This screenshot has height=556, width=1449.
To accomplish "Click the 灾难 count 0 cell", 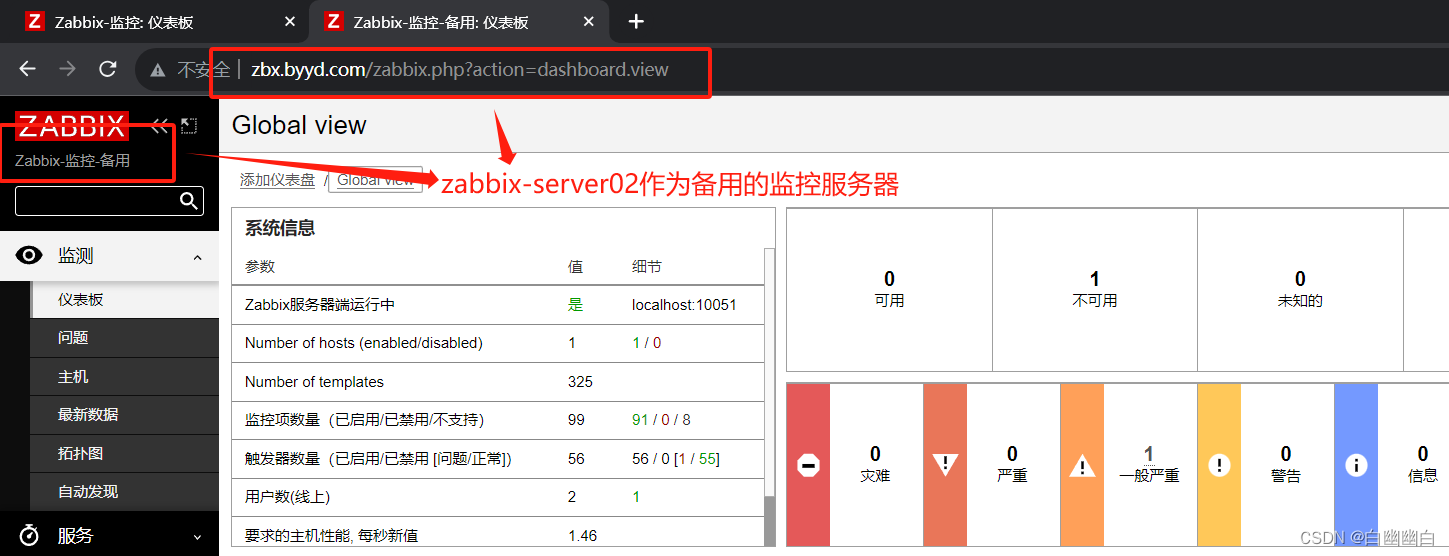I will click(x=875, y=464).
